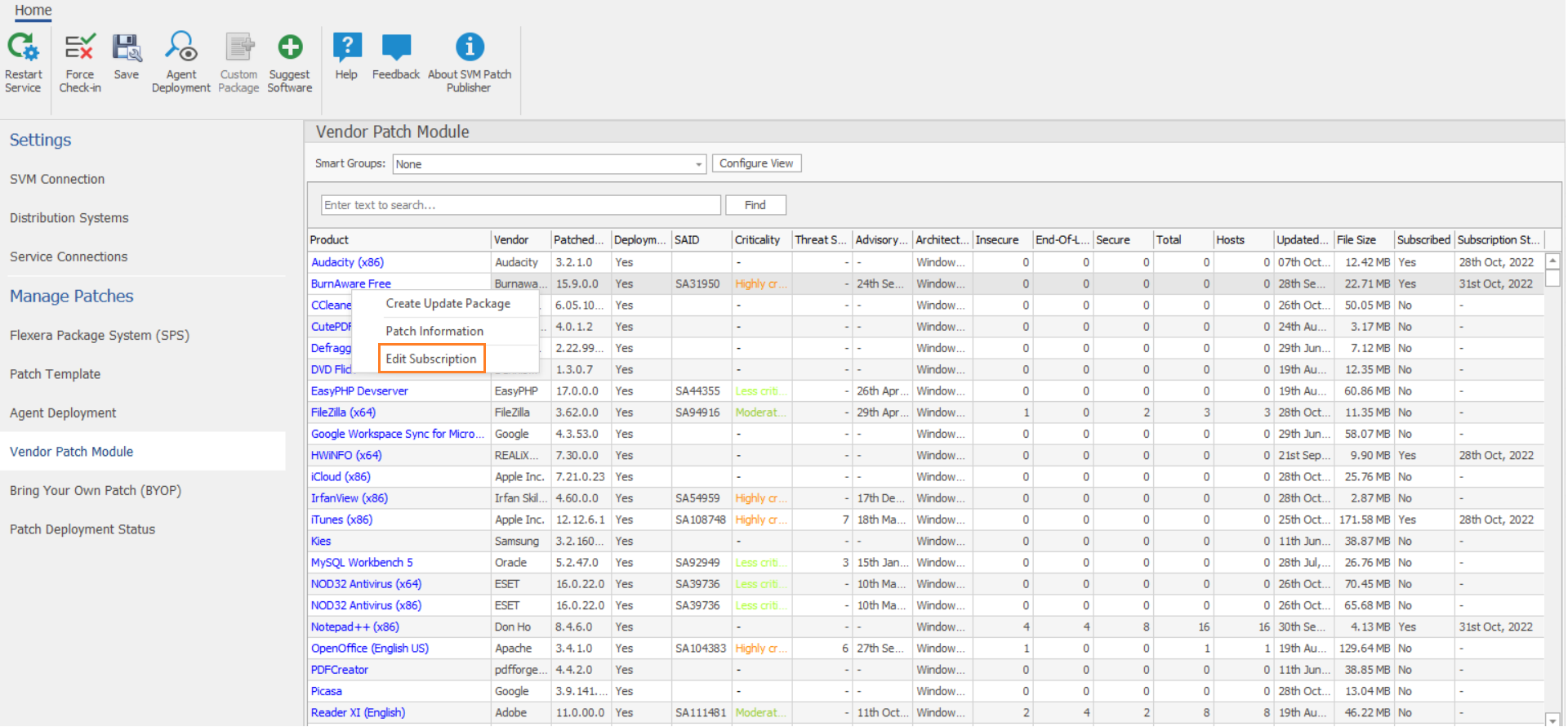Click the Custom Package icon
The height and width of the screenshot is (727, 1568).
(x=239, y=47)
